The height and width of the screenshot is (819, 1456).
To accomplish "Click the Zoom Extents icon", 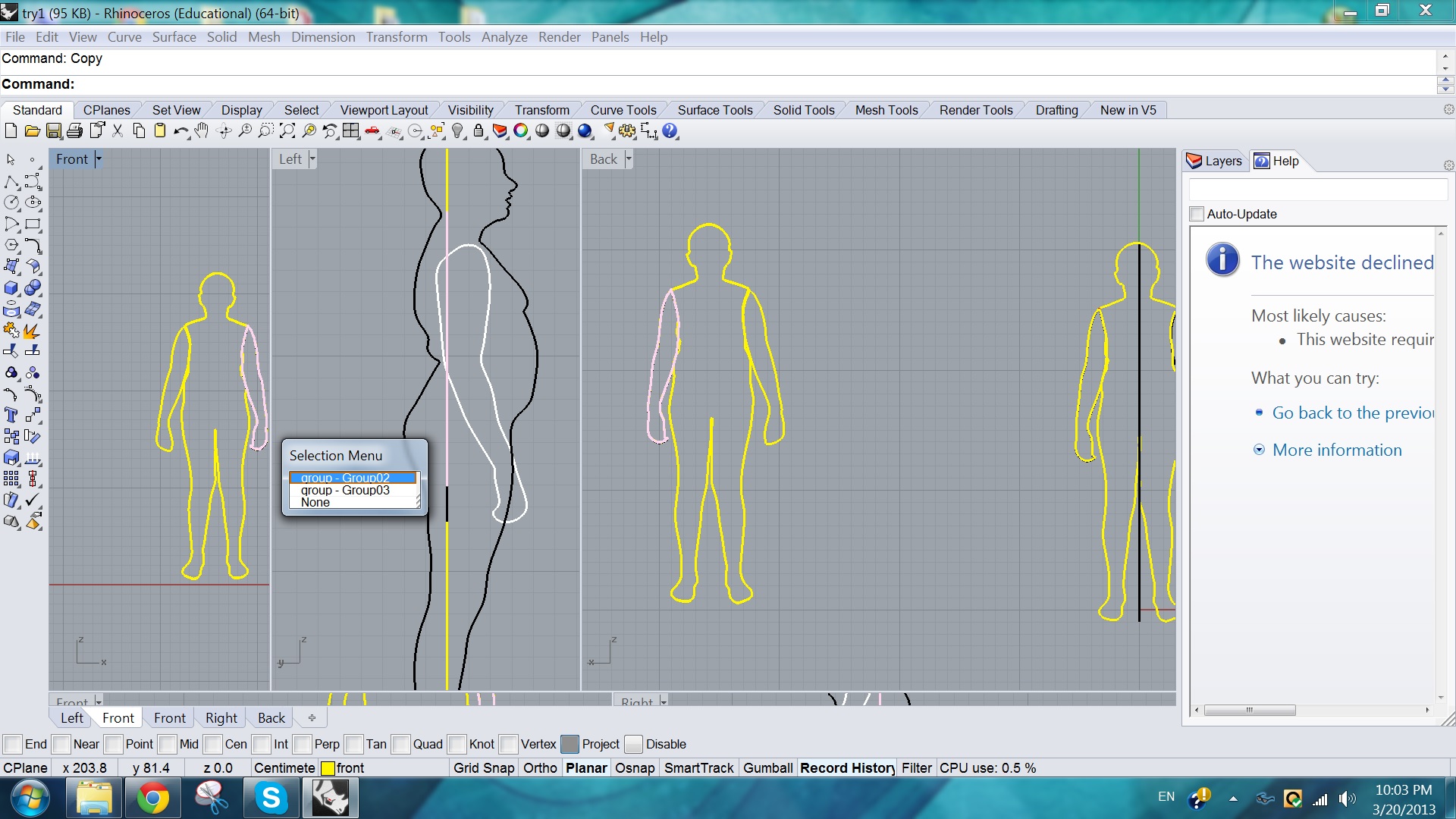I will [x=287, y=131].
